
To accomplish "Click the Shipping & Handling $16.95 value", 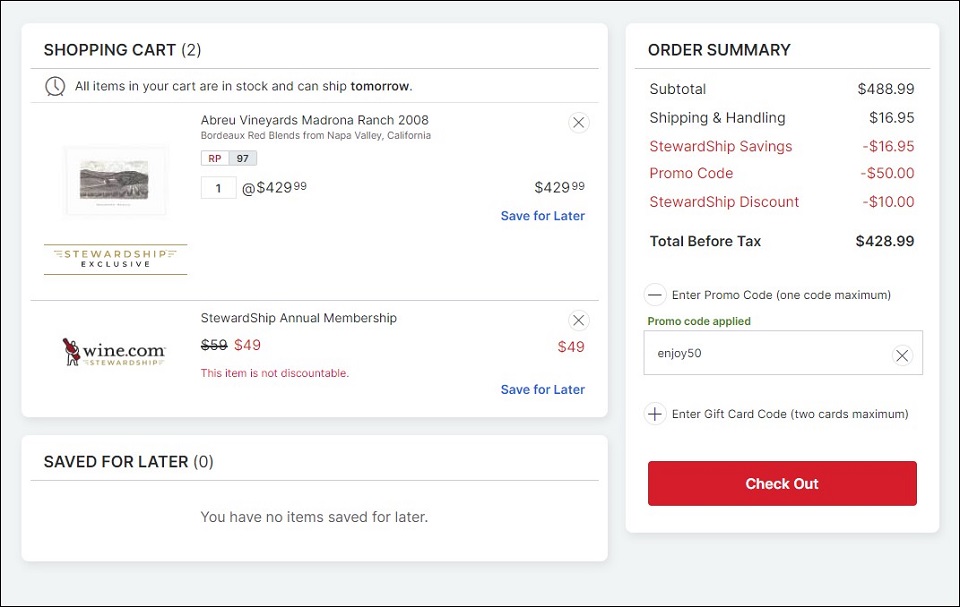I will point(891,118).
